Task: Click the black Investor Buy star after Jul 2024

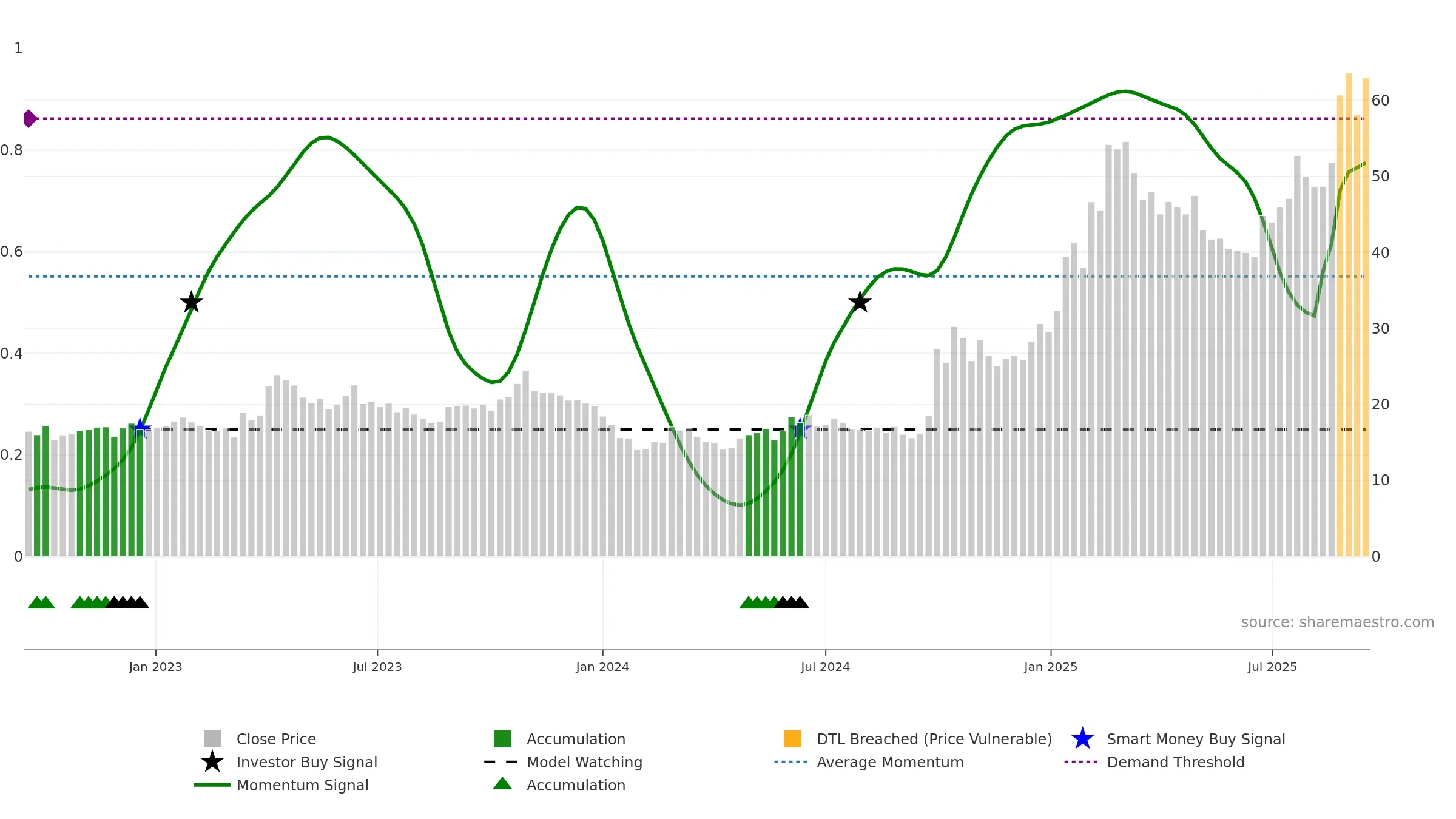Action: [860, 302]
